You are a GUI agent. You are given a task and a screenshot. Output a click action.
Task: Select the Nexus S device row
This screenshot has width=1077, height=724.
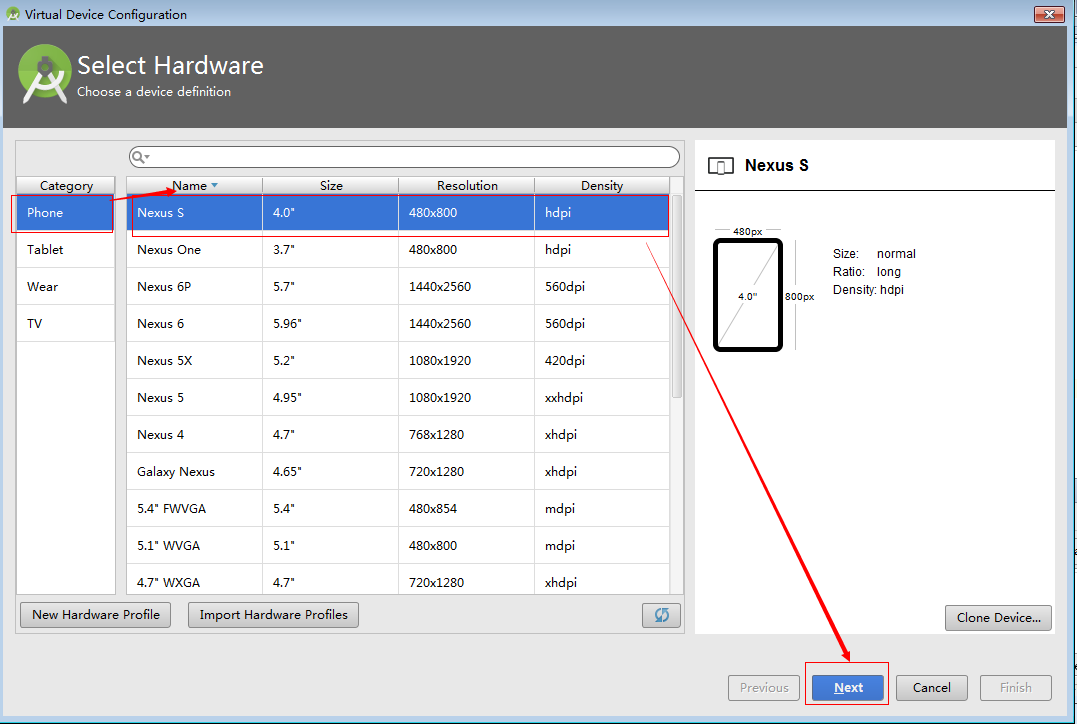[398, 213]
